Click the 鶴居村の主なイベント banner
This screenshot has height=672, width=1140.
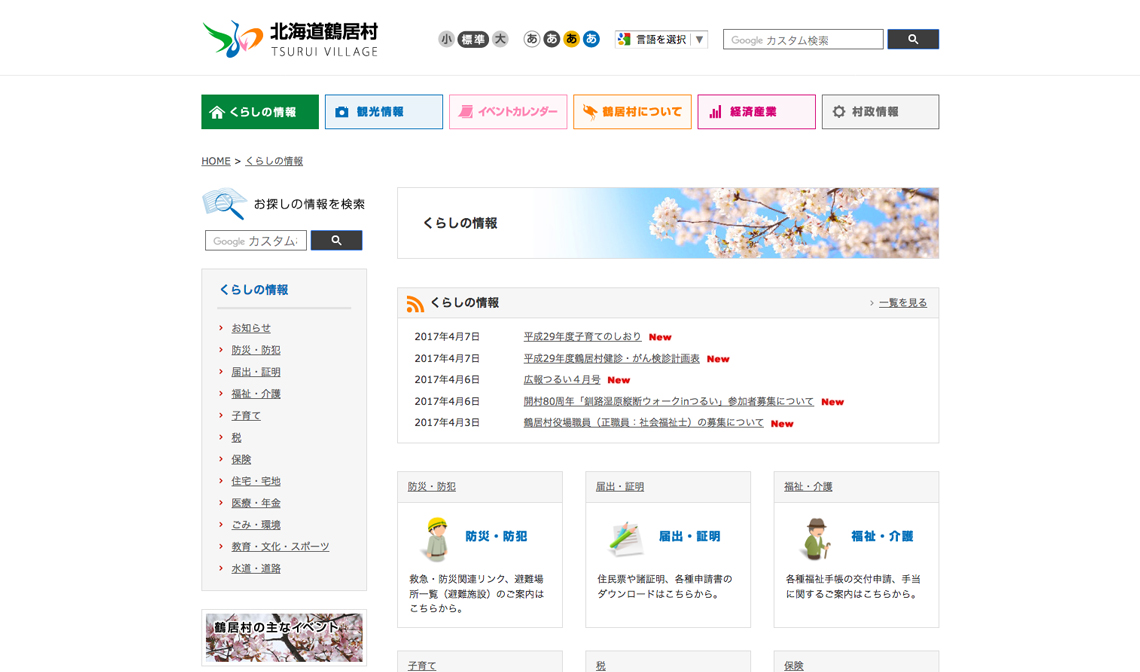tap(284, 638)
